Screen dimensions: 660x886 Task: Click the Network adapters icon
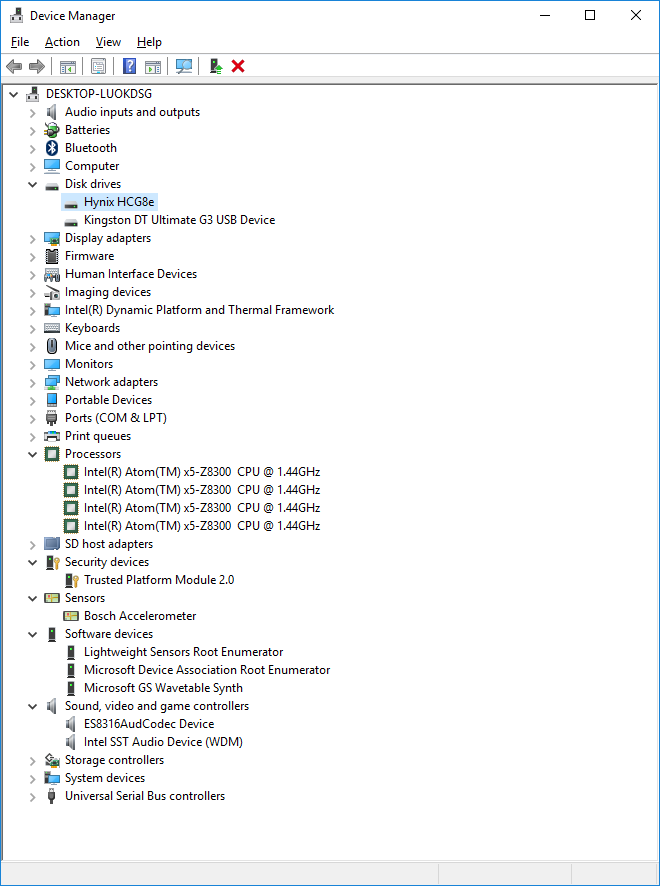tap(52, 382)
